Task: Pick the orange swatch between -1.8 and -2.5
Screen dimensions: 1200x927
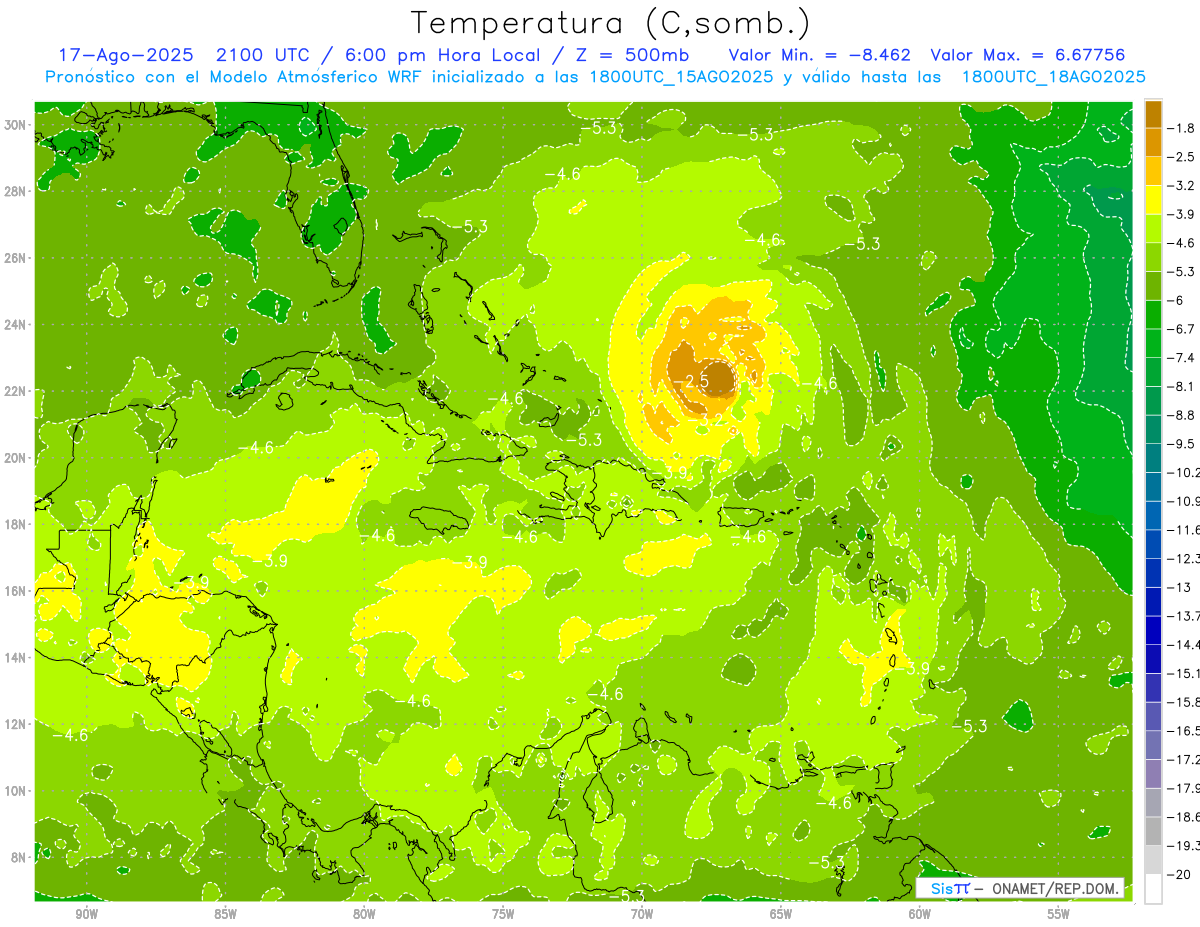Action: click(x=1153, y=142)
